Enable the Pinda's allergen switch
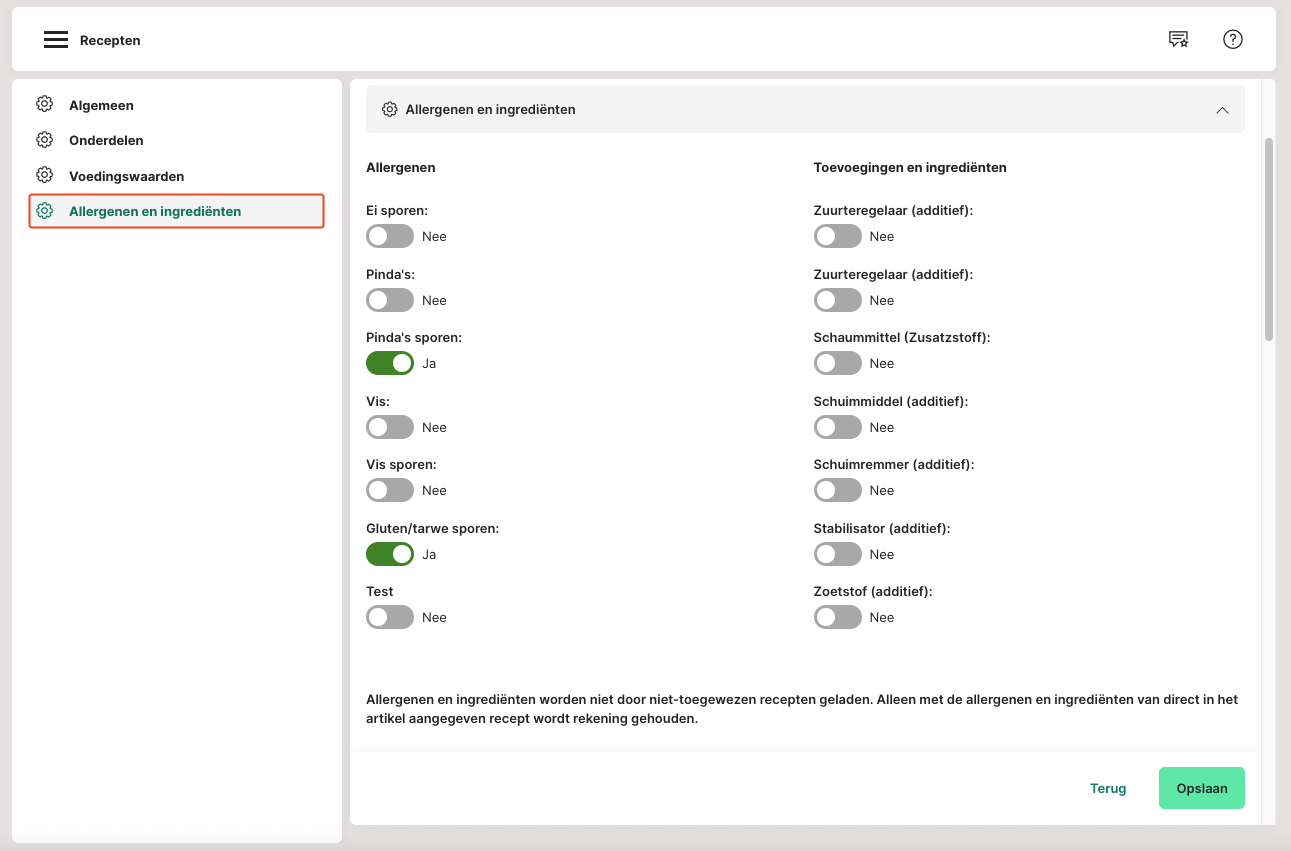 pos(390,300)
